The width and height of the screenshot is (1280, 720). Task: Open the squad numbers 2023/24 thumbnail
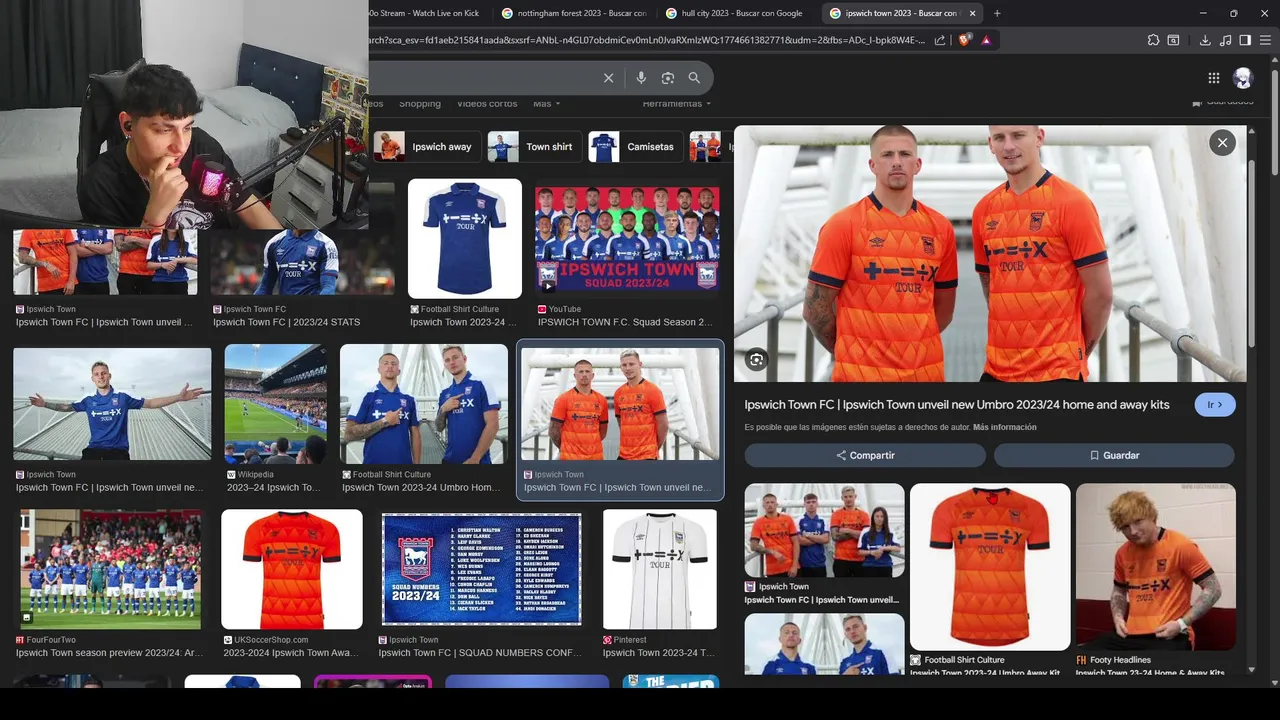point(481,569)
